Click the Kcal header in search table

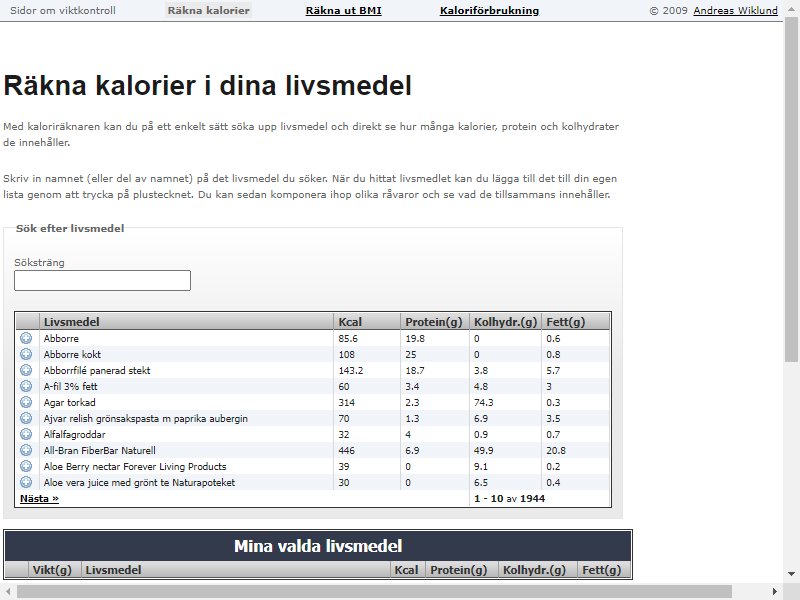click(367, 322)
